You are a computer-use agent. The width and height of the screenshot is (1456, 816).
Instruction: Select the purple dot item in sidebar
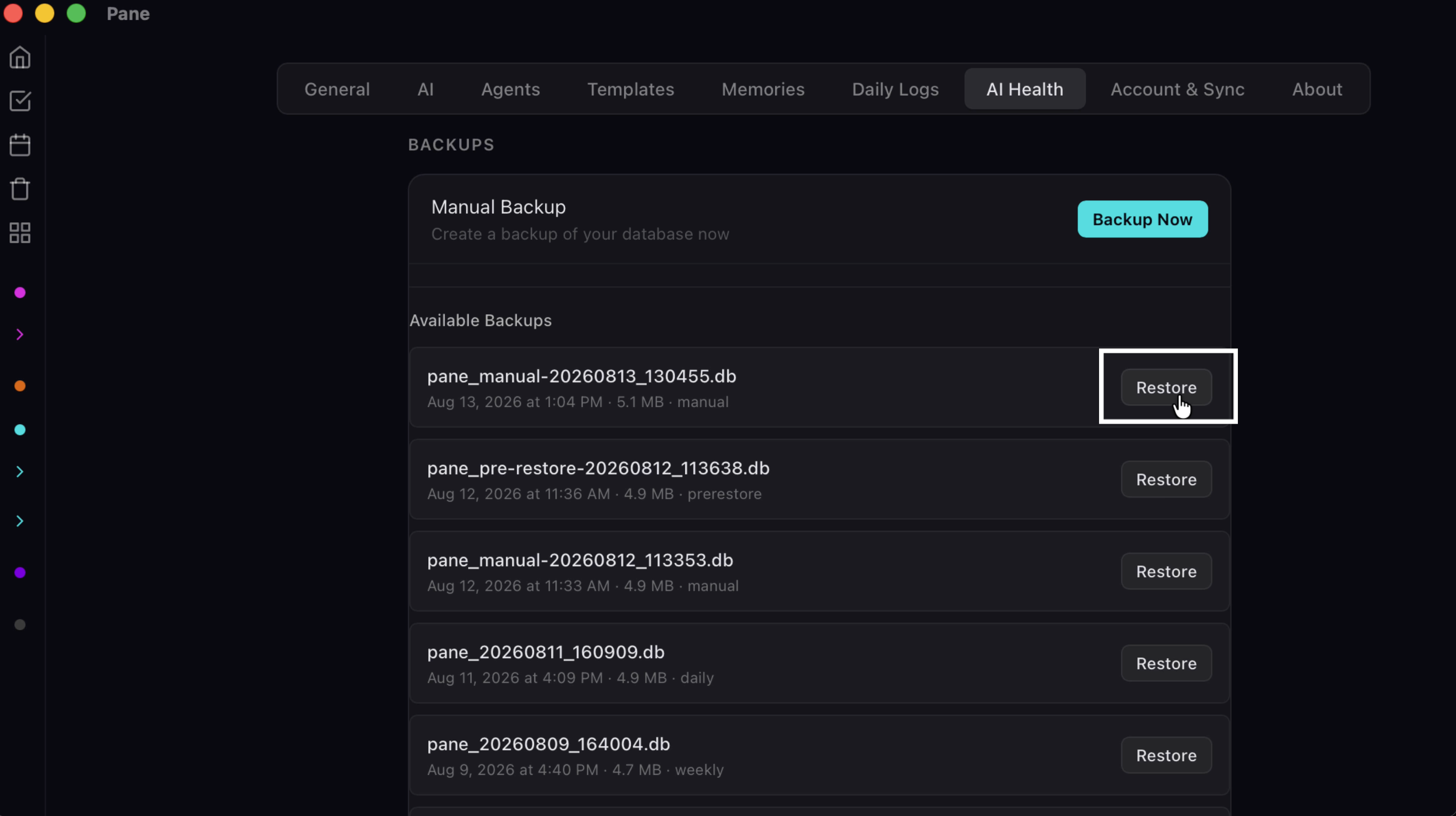20,572
